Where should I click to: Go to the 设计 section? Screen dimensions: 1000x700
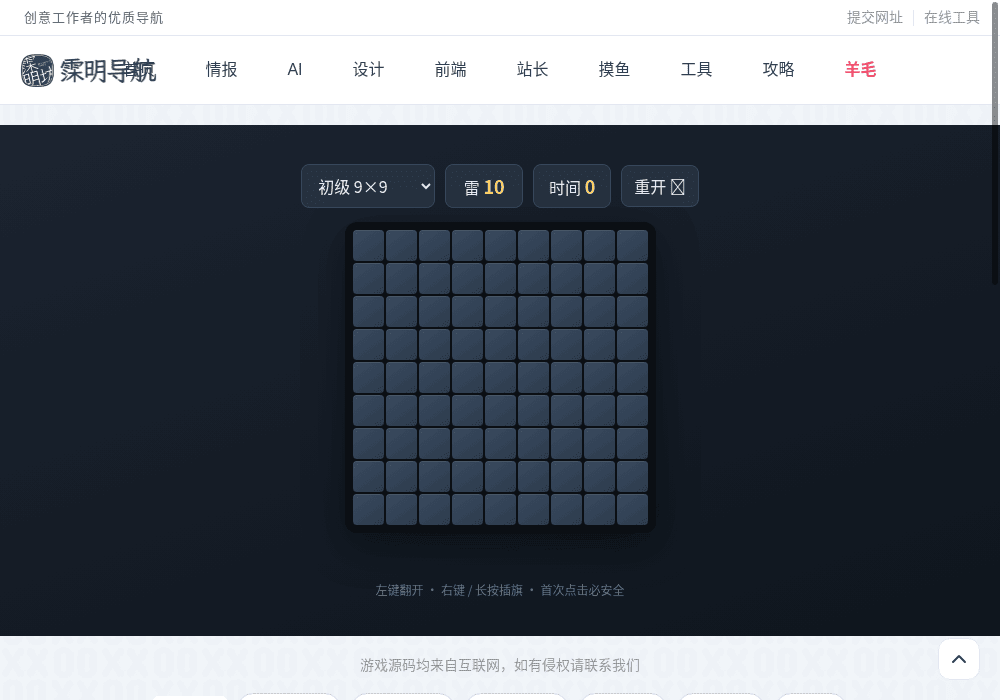point(369,69)
